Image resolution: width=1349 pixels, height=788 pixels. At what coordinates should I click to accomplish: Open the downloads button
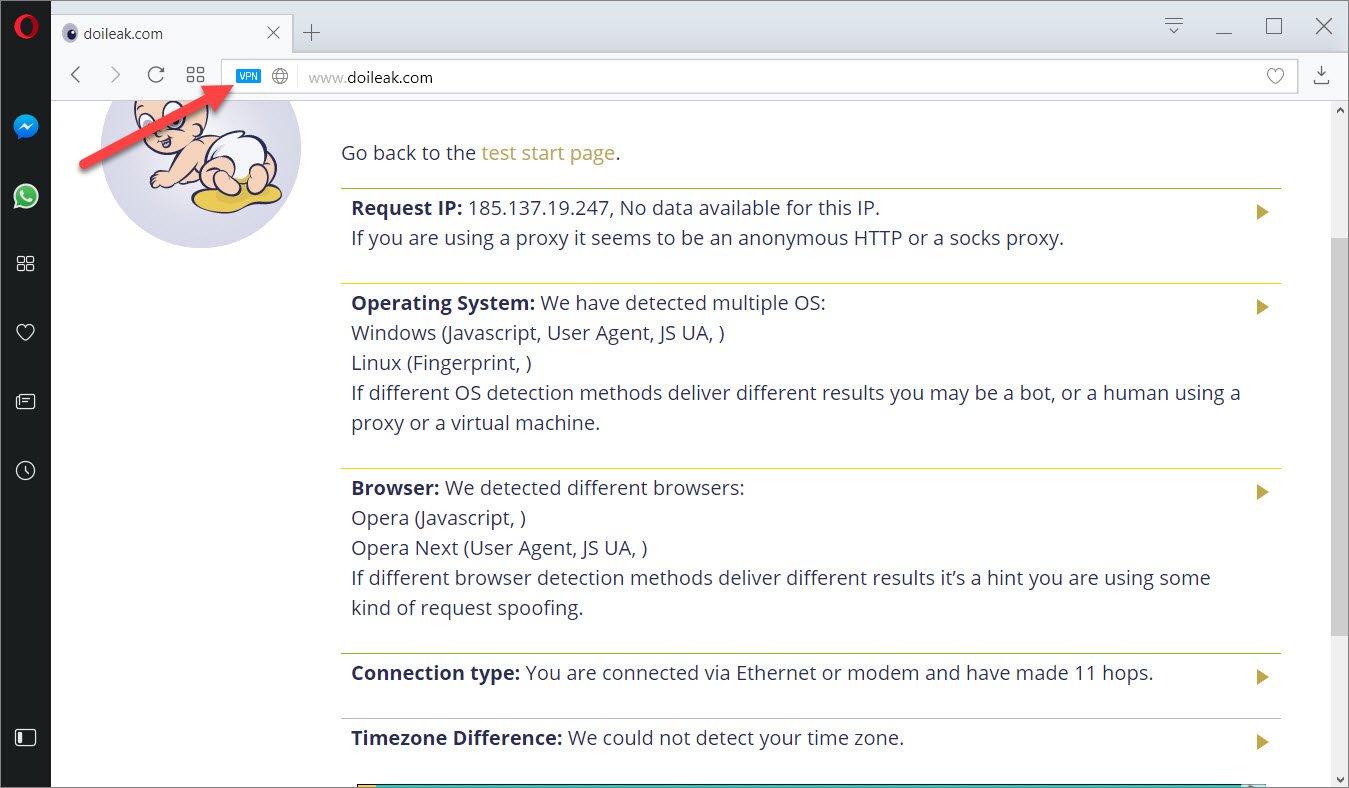1321,75
